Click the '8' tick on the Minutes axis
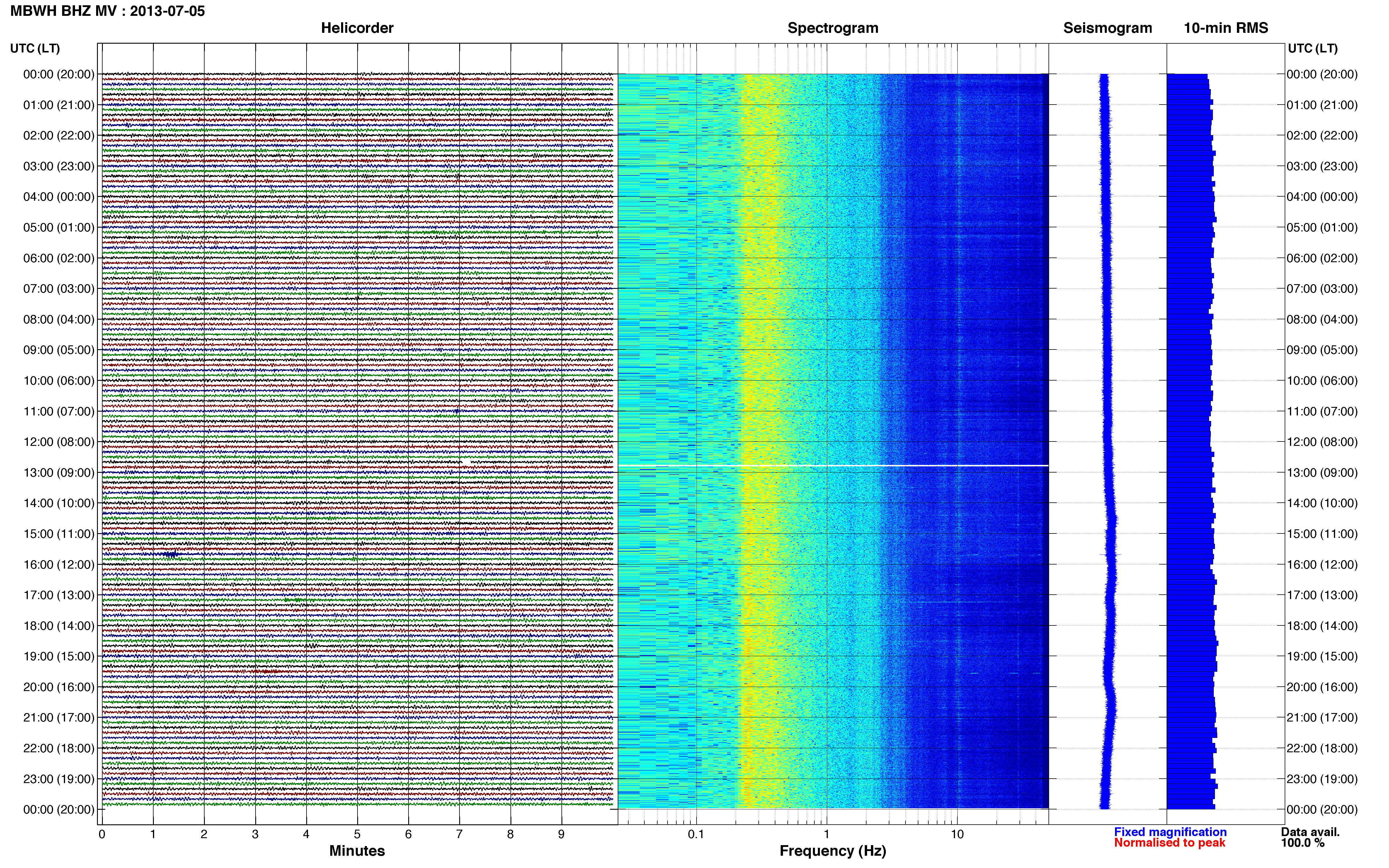This screenshot has width=1389, height=868. click(x=510, y=834)
